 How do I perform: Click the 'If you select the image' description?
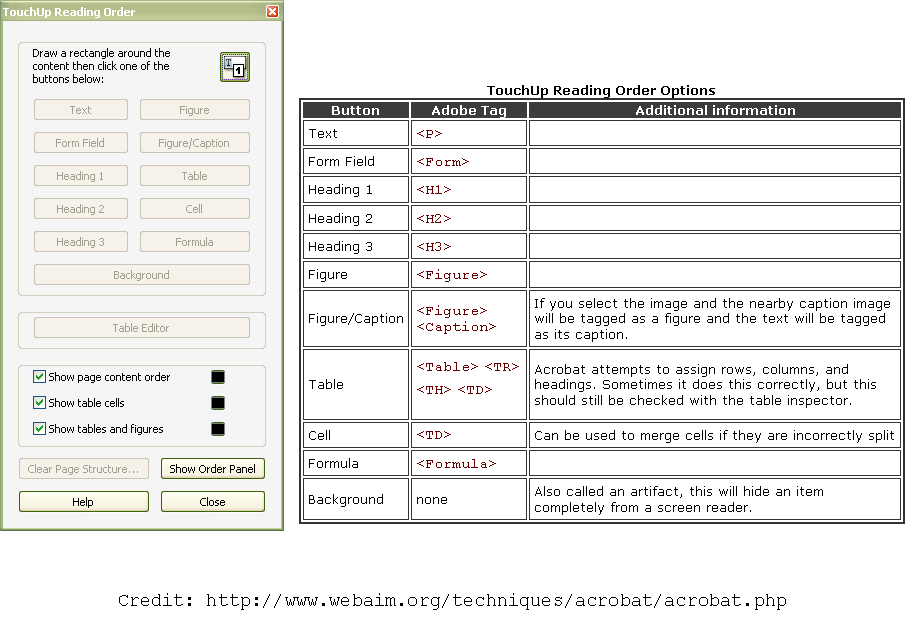(712, 319)
